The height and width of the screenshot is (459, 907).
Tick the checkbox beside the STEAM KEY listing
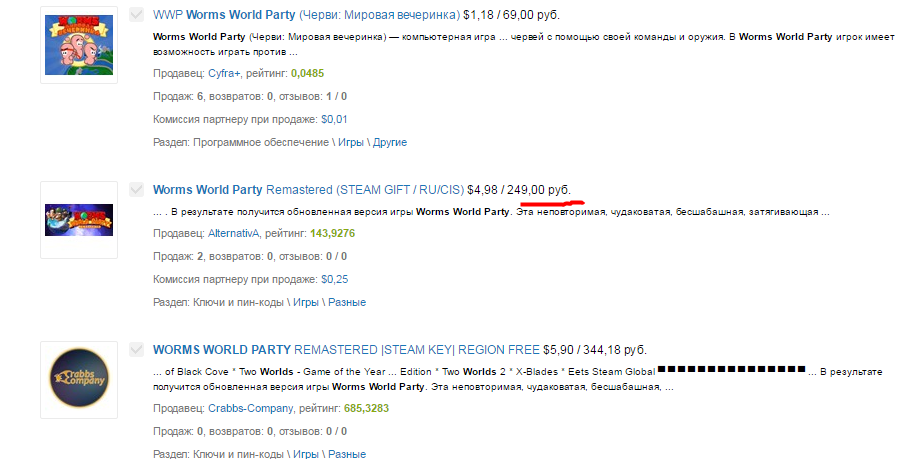coord(137,349)
